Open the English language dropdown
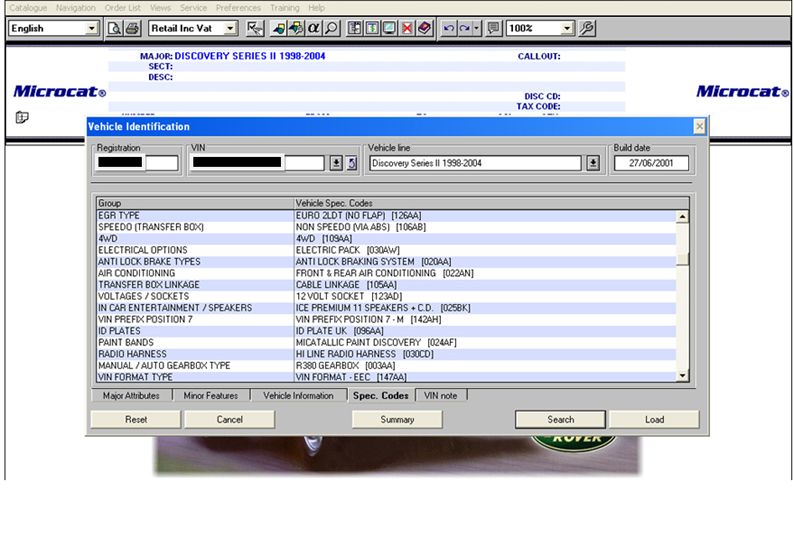 pyautogui.click(x=91, y=28)
